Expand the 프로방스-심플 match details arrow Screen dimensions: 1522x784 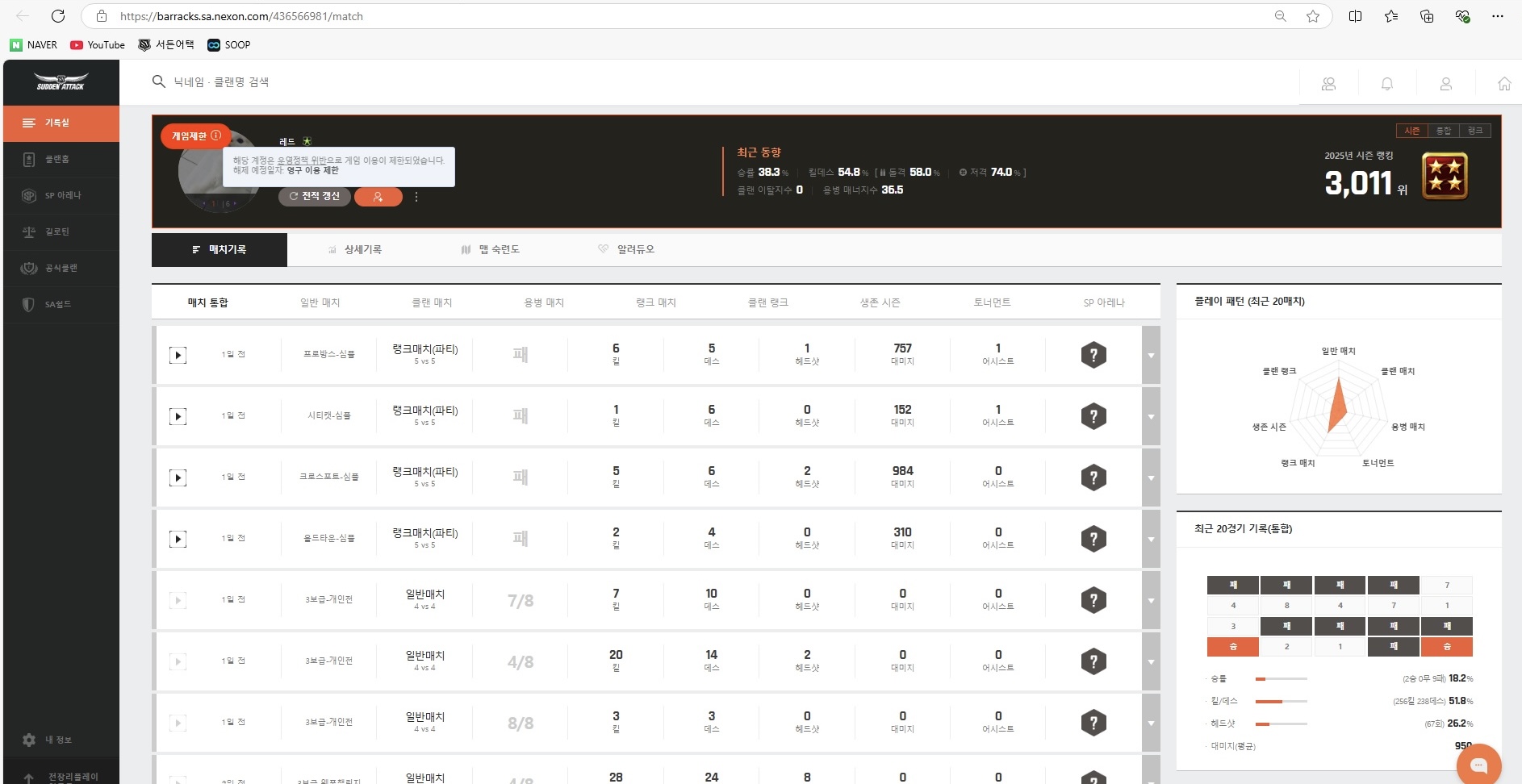pyautogui.click(x=1151, y=355)
